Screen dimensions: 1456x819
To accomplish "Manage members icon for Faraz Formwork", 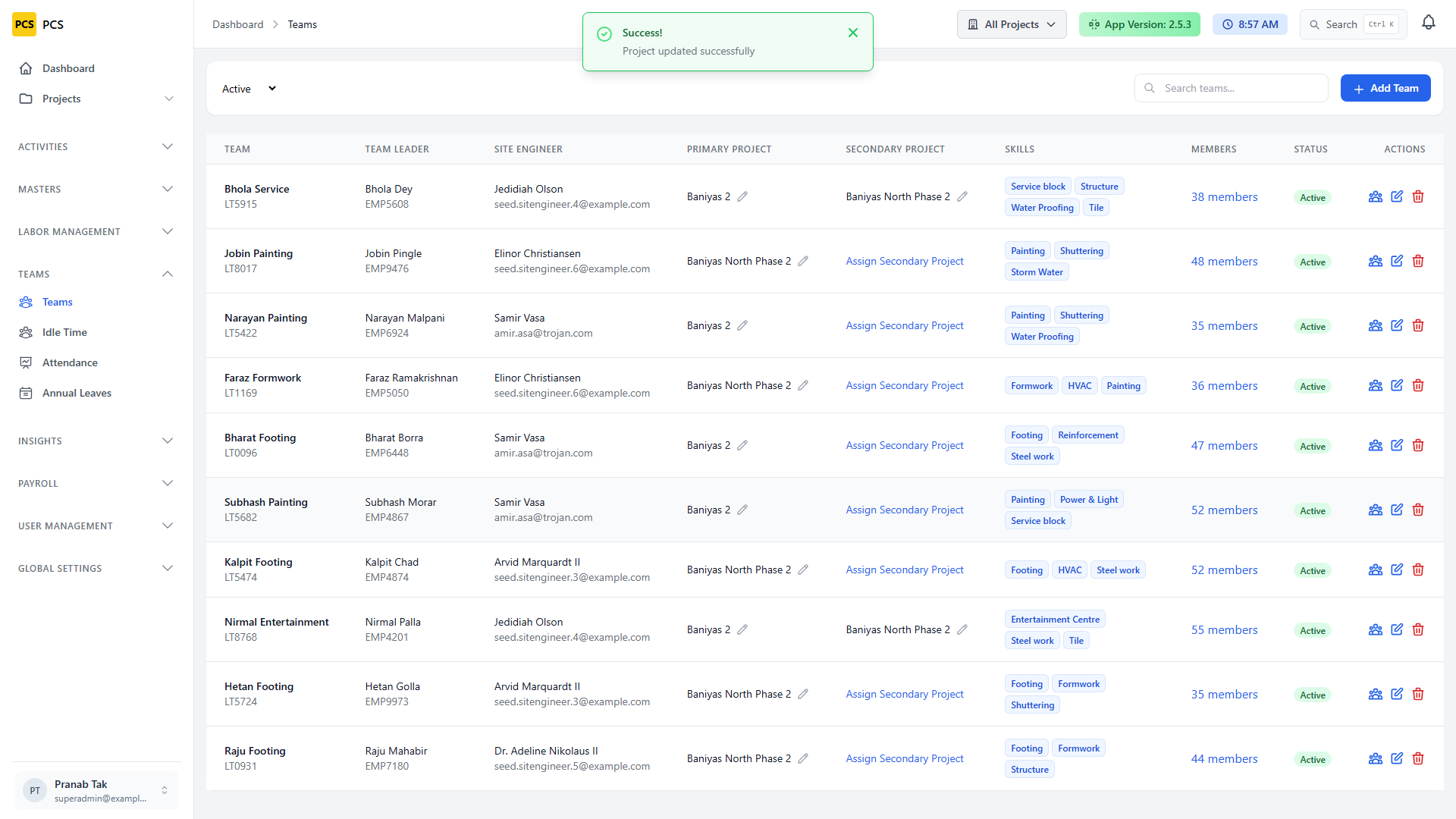I will point(1376,385).
